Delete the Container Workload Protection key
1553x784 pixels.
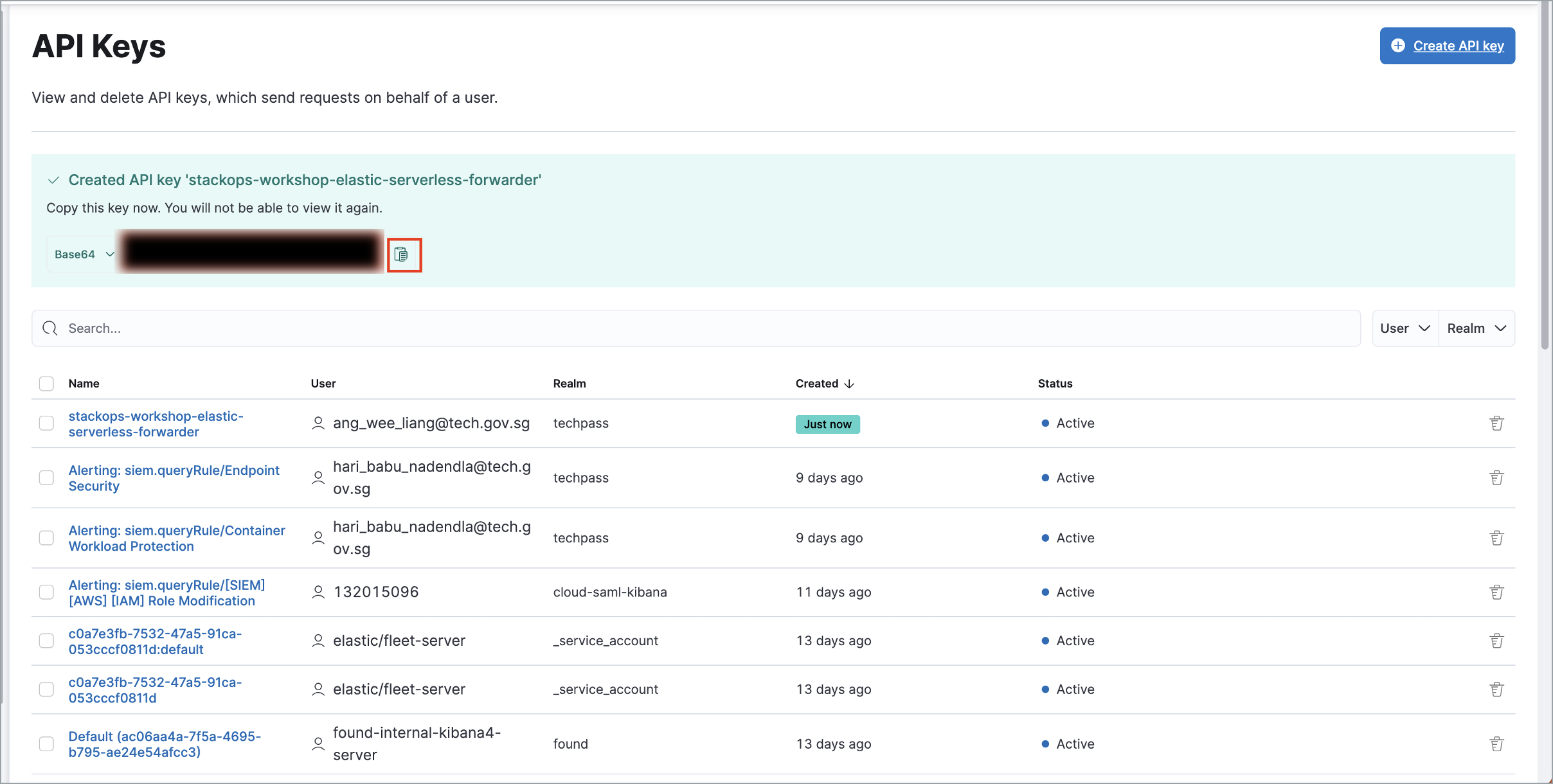1496,539
